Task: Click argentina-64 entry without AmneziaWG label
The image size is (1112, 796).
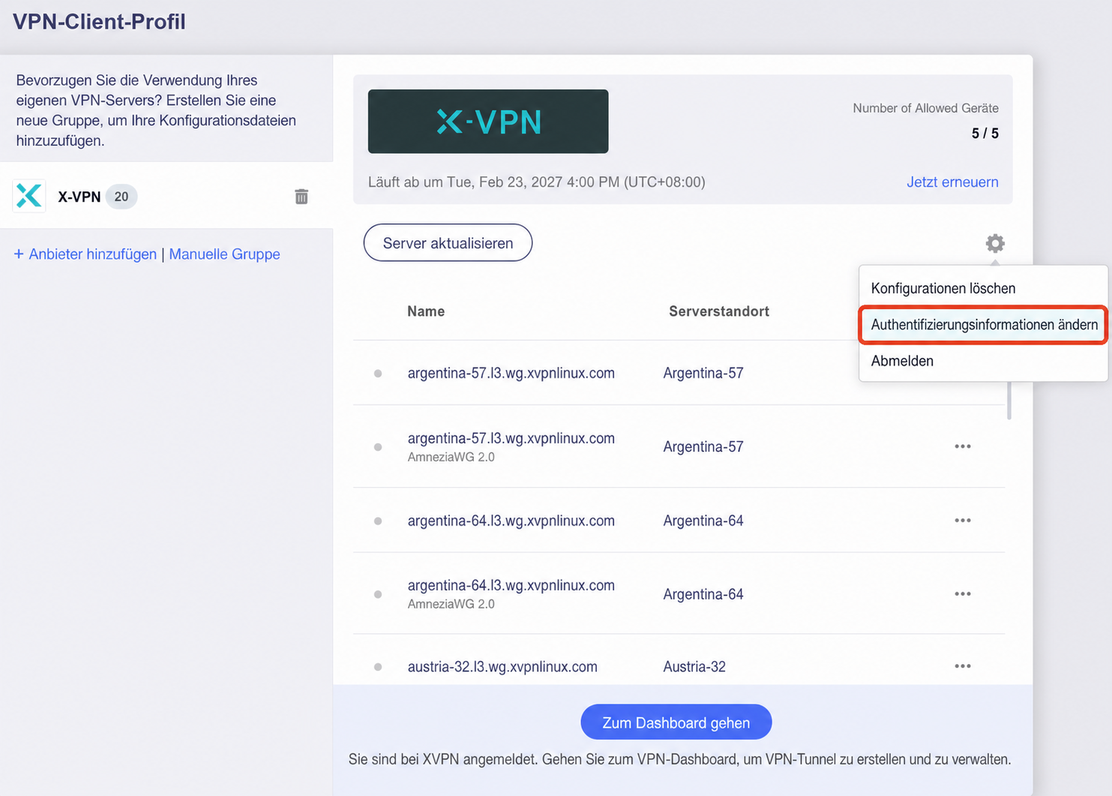Action: [511, 521]
